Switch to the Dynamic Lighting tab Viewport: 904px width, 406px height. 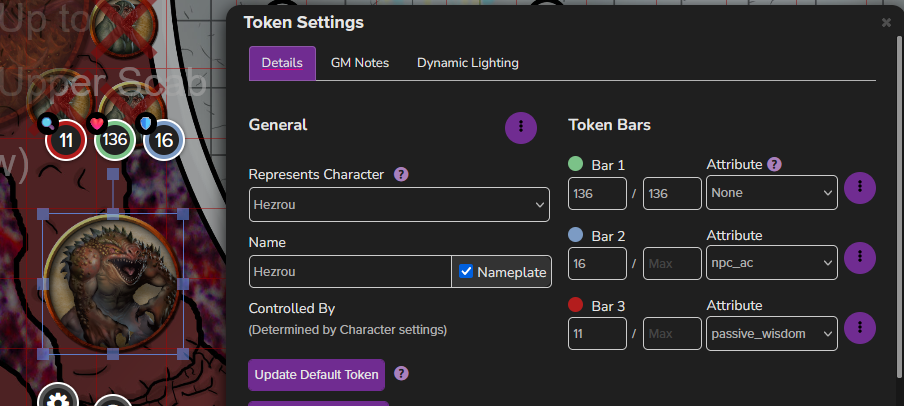468,63
